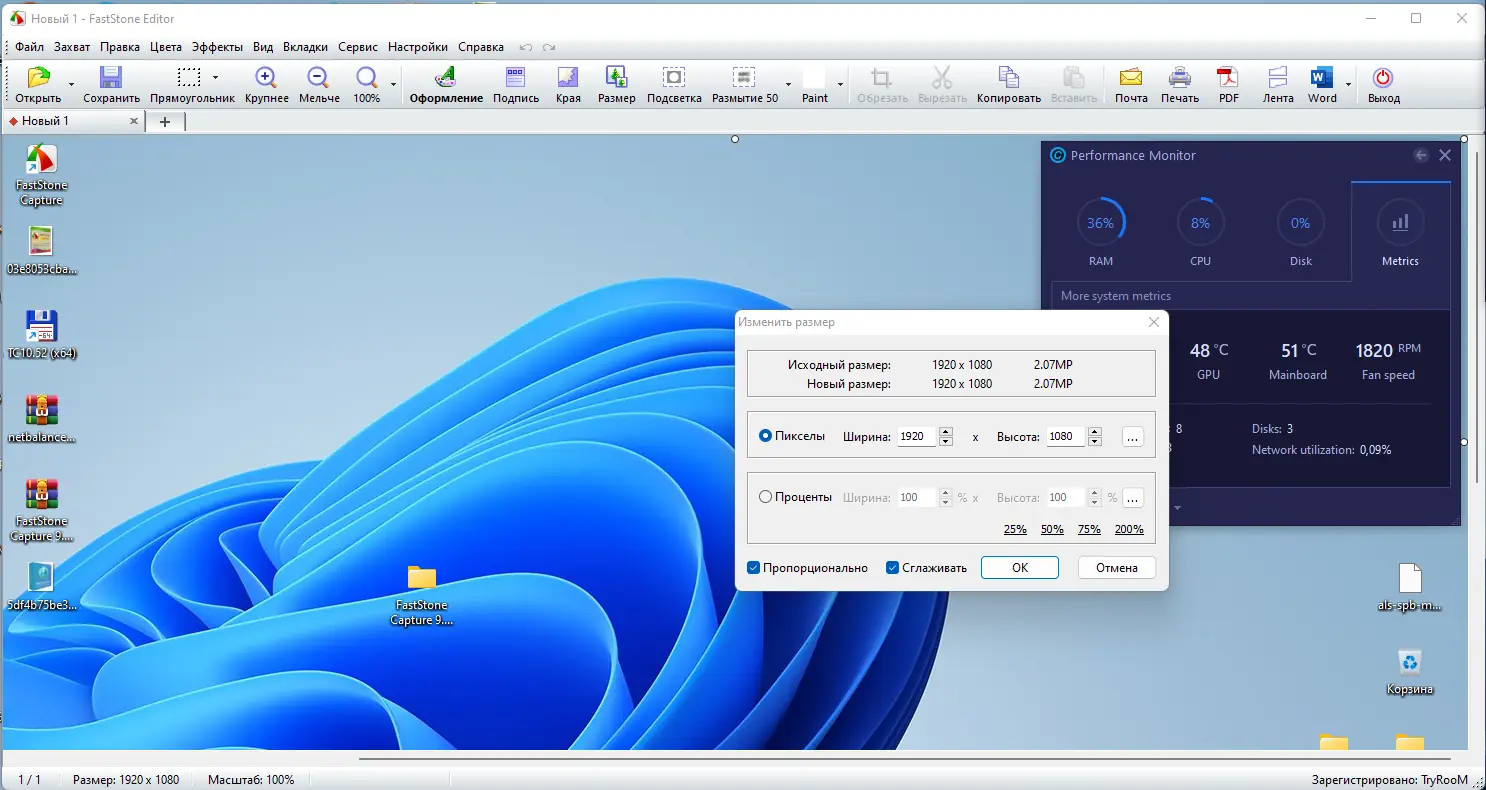Toggle the Сглаживать checkbox

point(893,568)
